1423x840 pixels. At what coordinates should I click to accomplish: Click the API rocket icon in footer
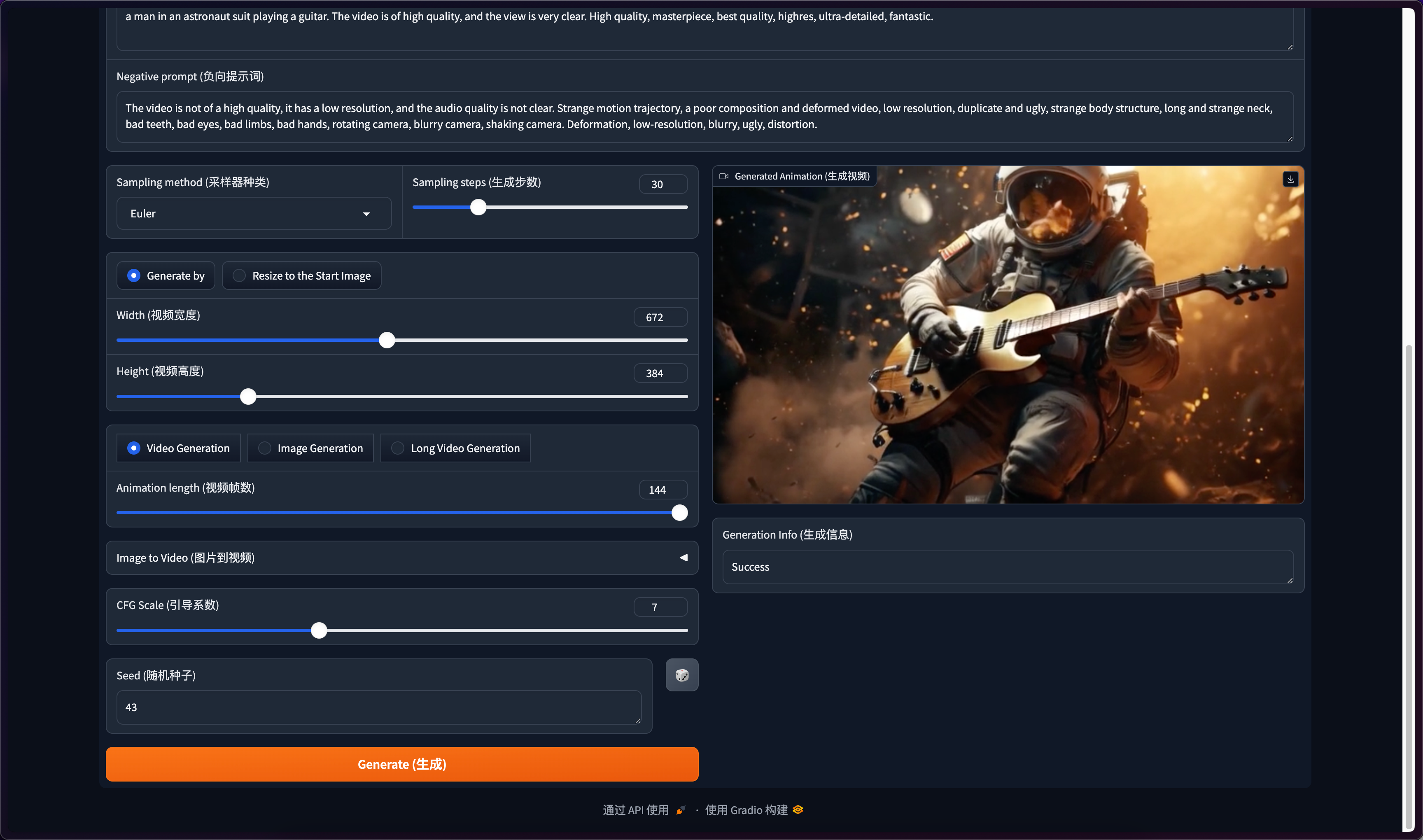point(680,810)
